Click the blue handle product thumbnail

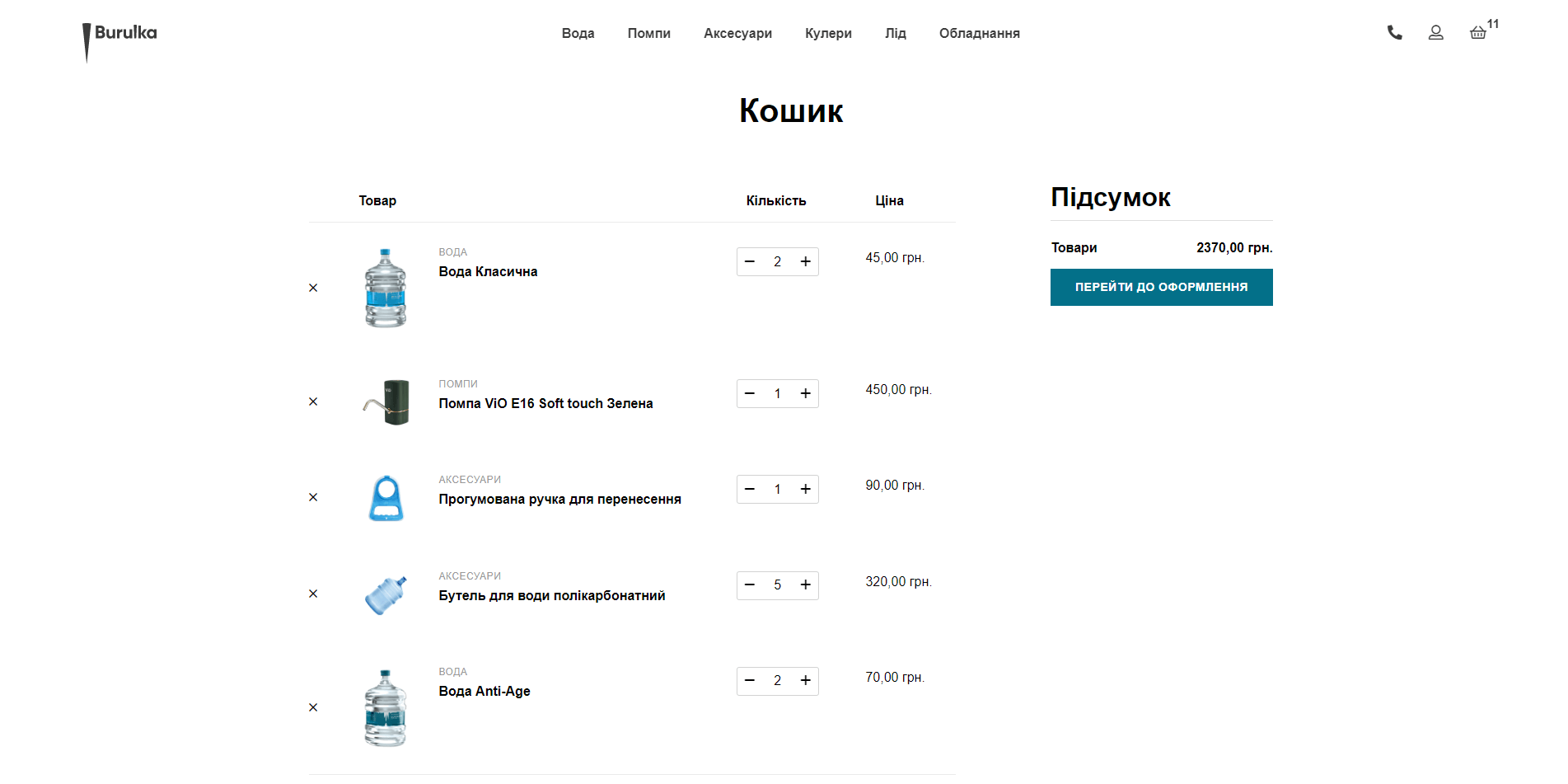386,498
